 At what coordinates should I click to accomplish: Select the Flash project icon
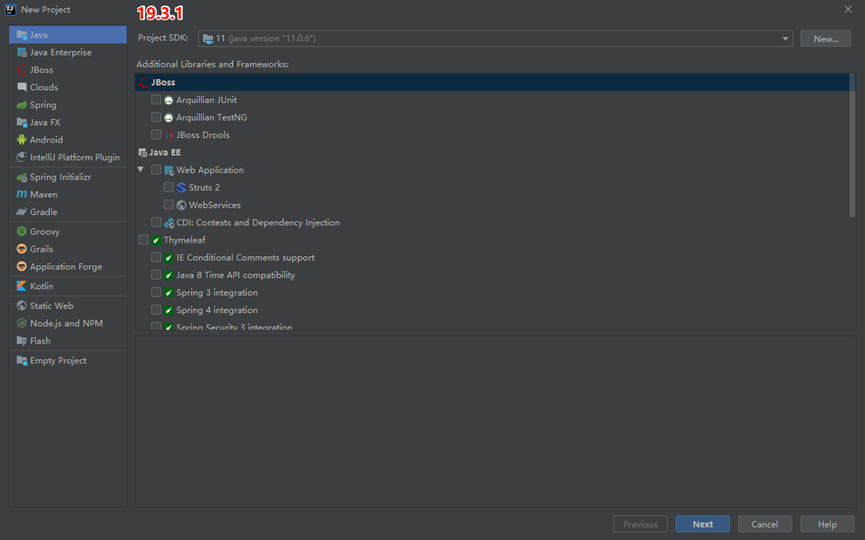22,341
